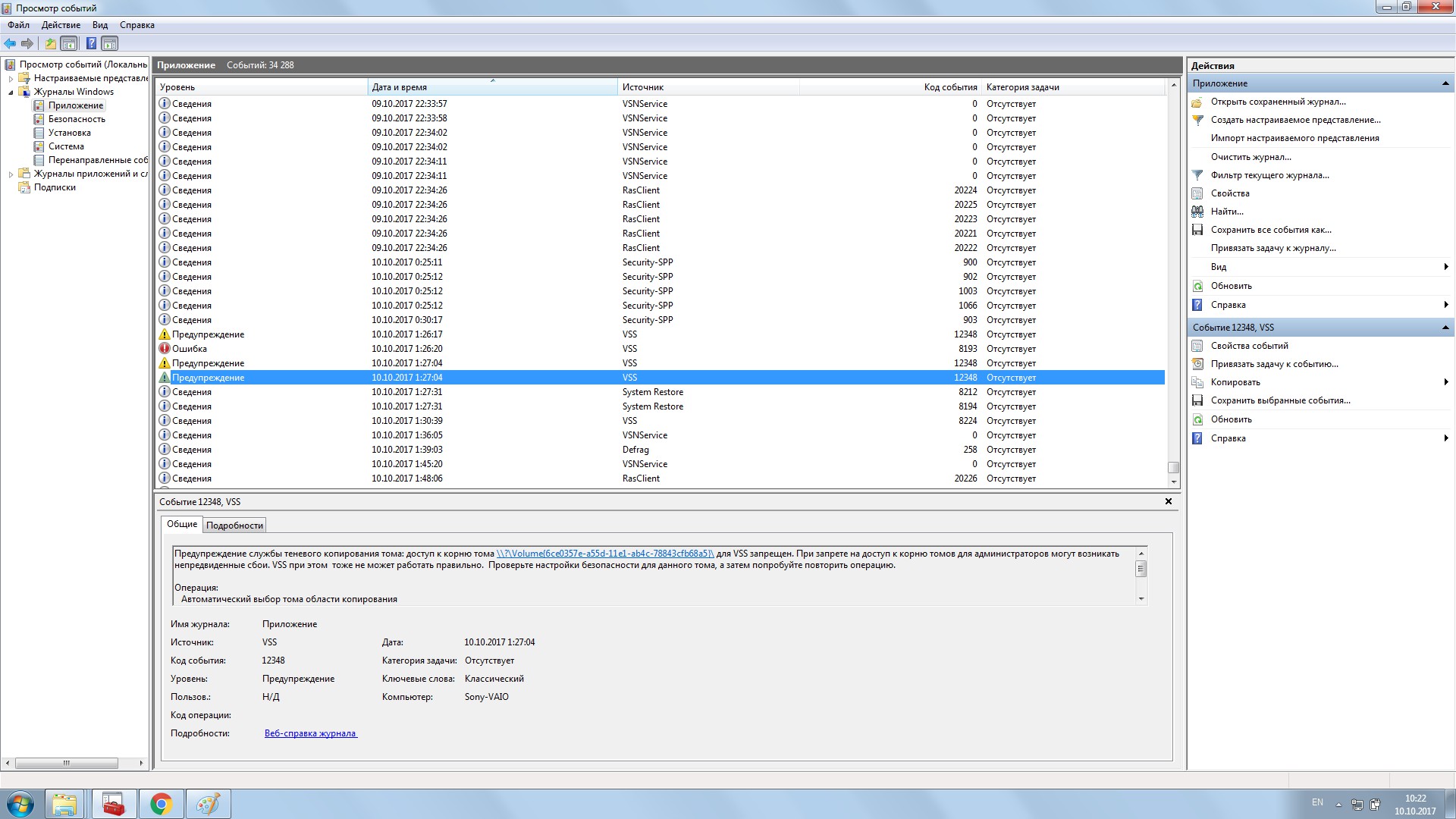The height and width of the screenshot is (819, 1456).
Task: Collapse the Windows Logs tree node
Action: click(11, 93)
